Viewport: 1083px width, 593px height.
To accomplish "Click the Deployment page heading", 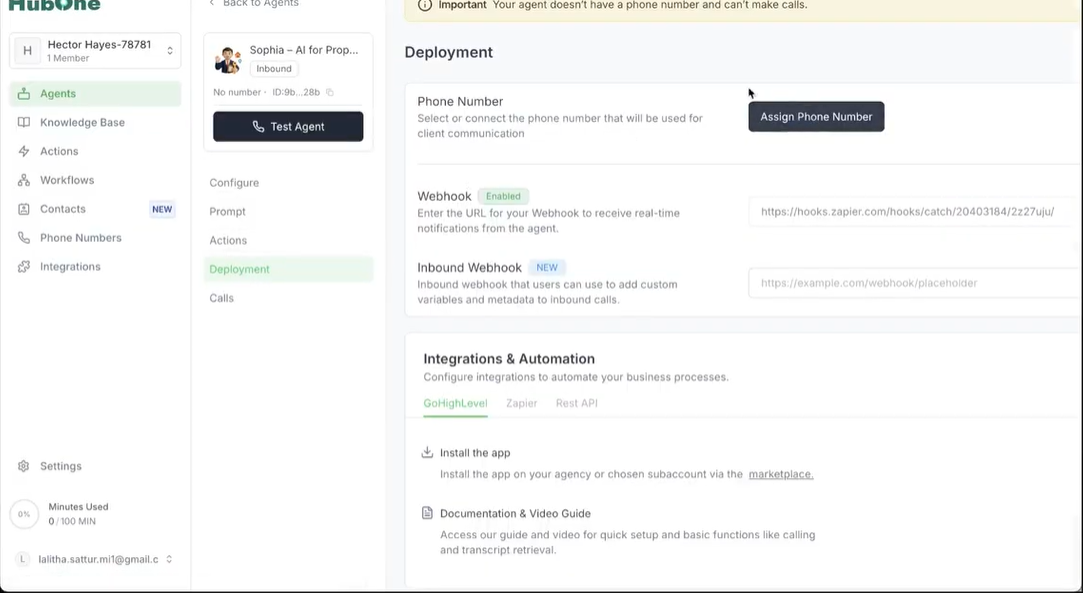I will point(449,52).
